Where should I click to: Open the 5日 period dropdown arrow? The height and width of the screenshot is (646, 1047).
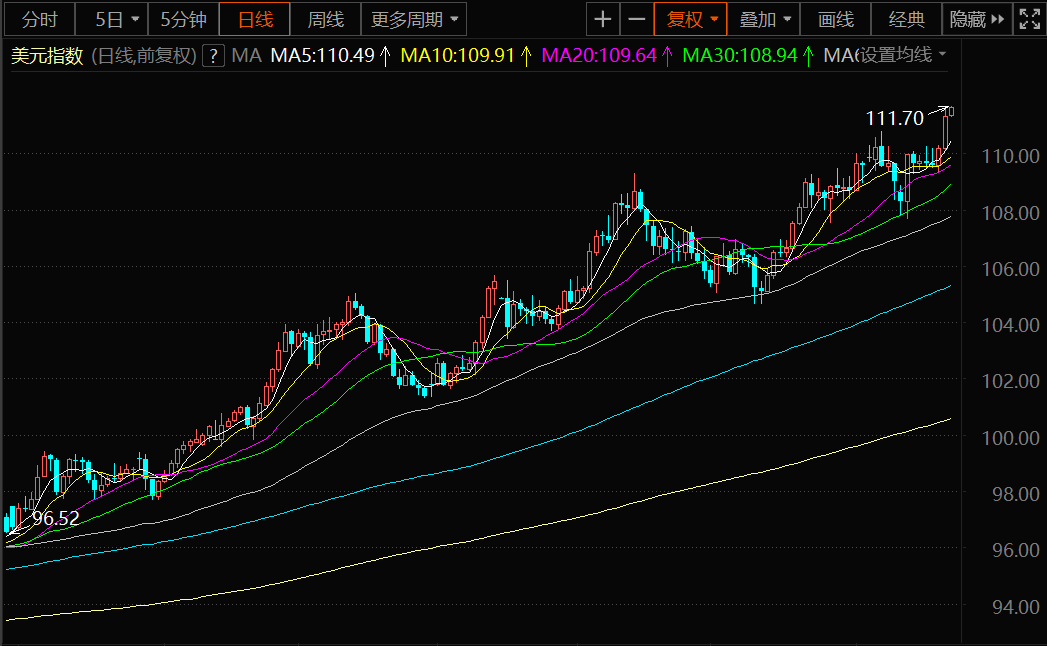132,19
